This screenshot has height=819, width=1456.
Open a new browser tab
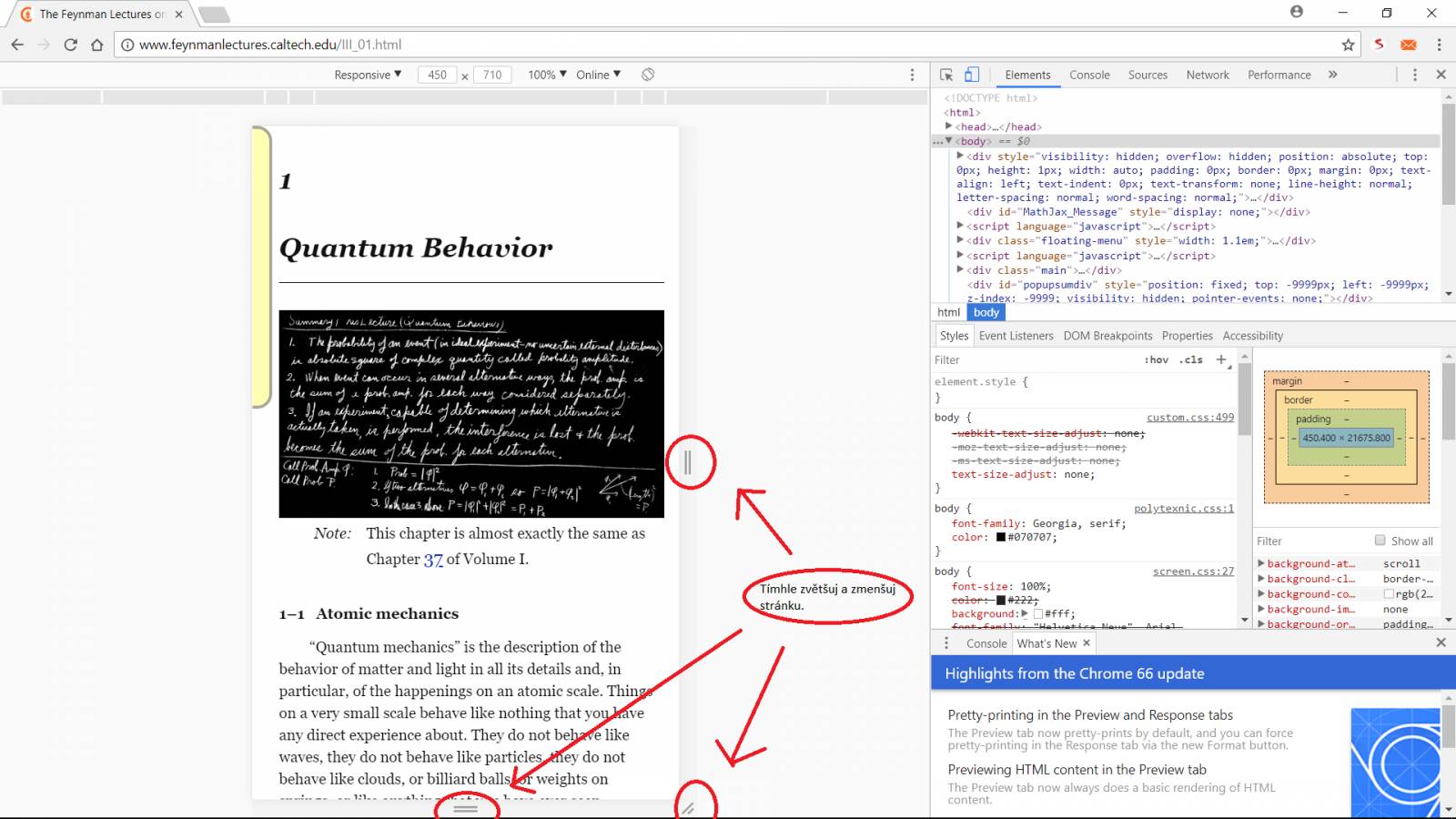click(214, 15)
